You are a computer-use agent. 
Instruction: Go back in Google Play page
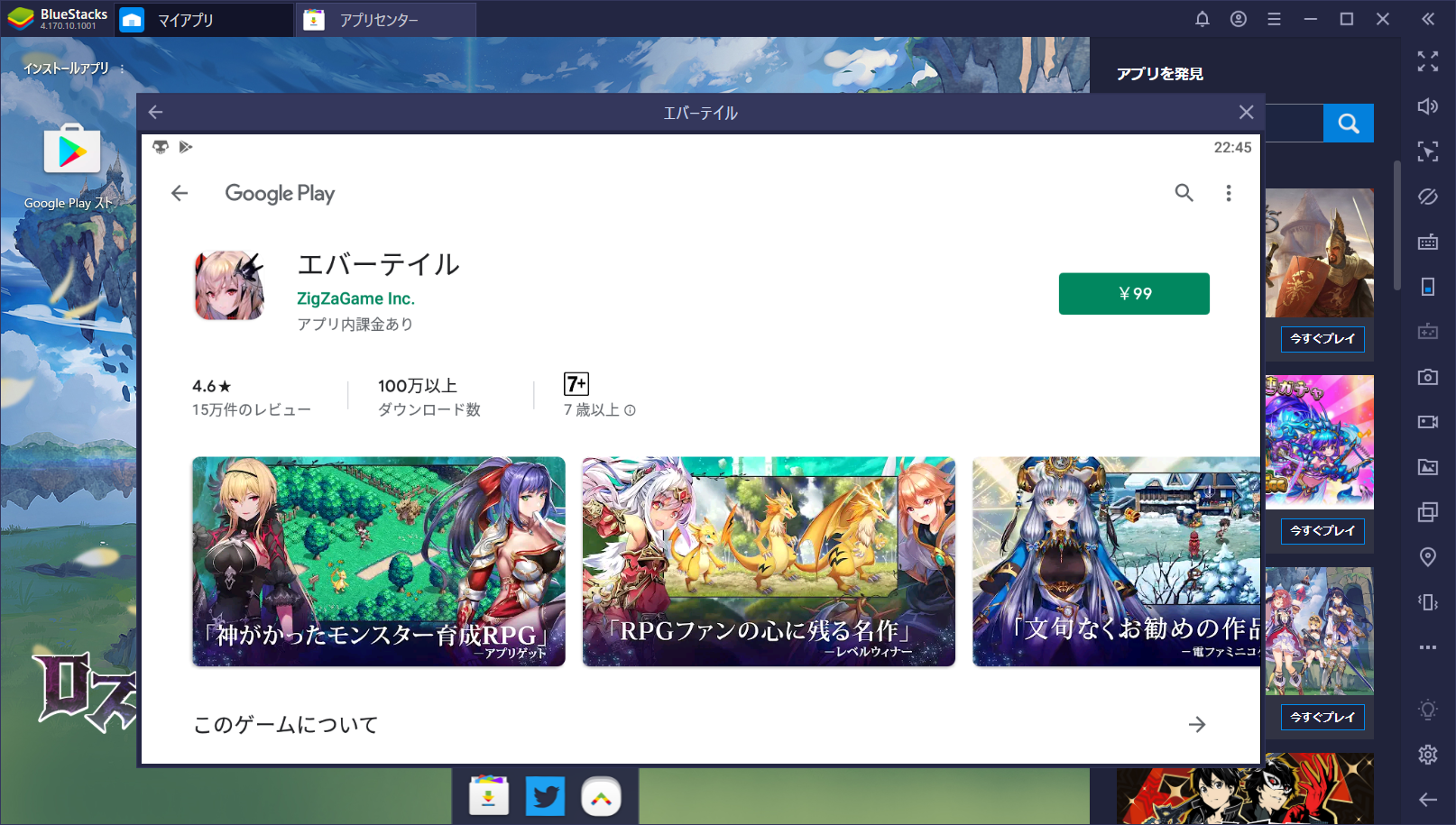pyautogui.click(x=180, y=193)
